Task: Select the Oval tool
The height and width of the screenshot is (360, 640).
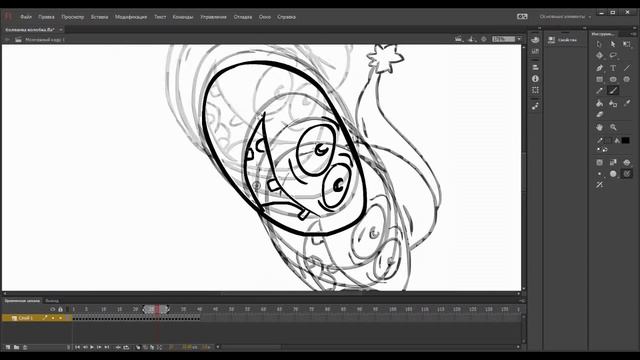Action: [x=613, y=79]
